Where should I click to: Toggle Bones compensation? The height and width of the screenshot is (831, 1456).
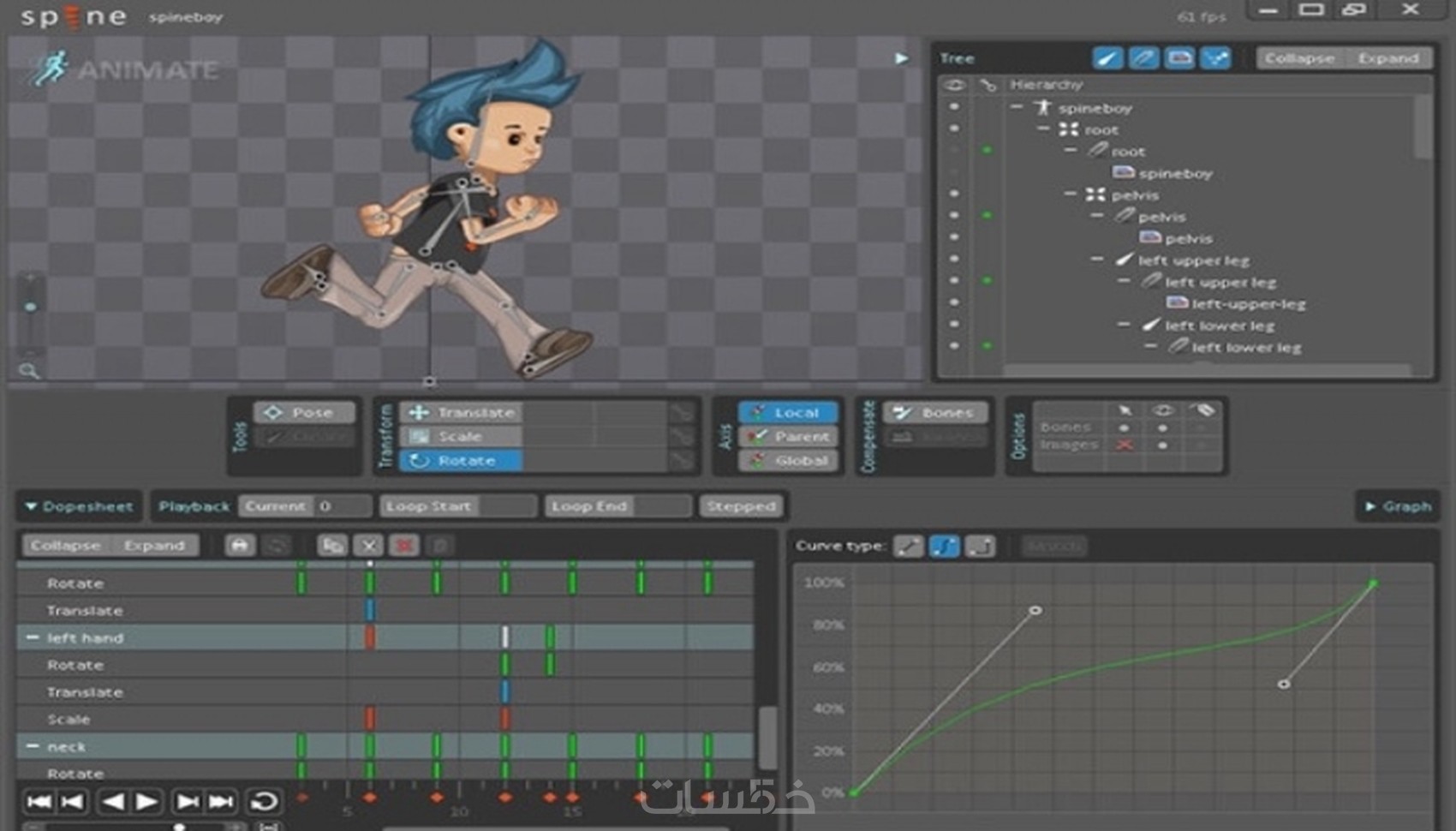pyautogui.click(x=936, y=412)
